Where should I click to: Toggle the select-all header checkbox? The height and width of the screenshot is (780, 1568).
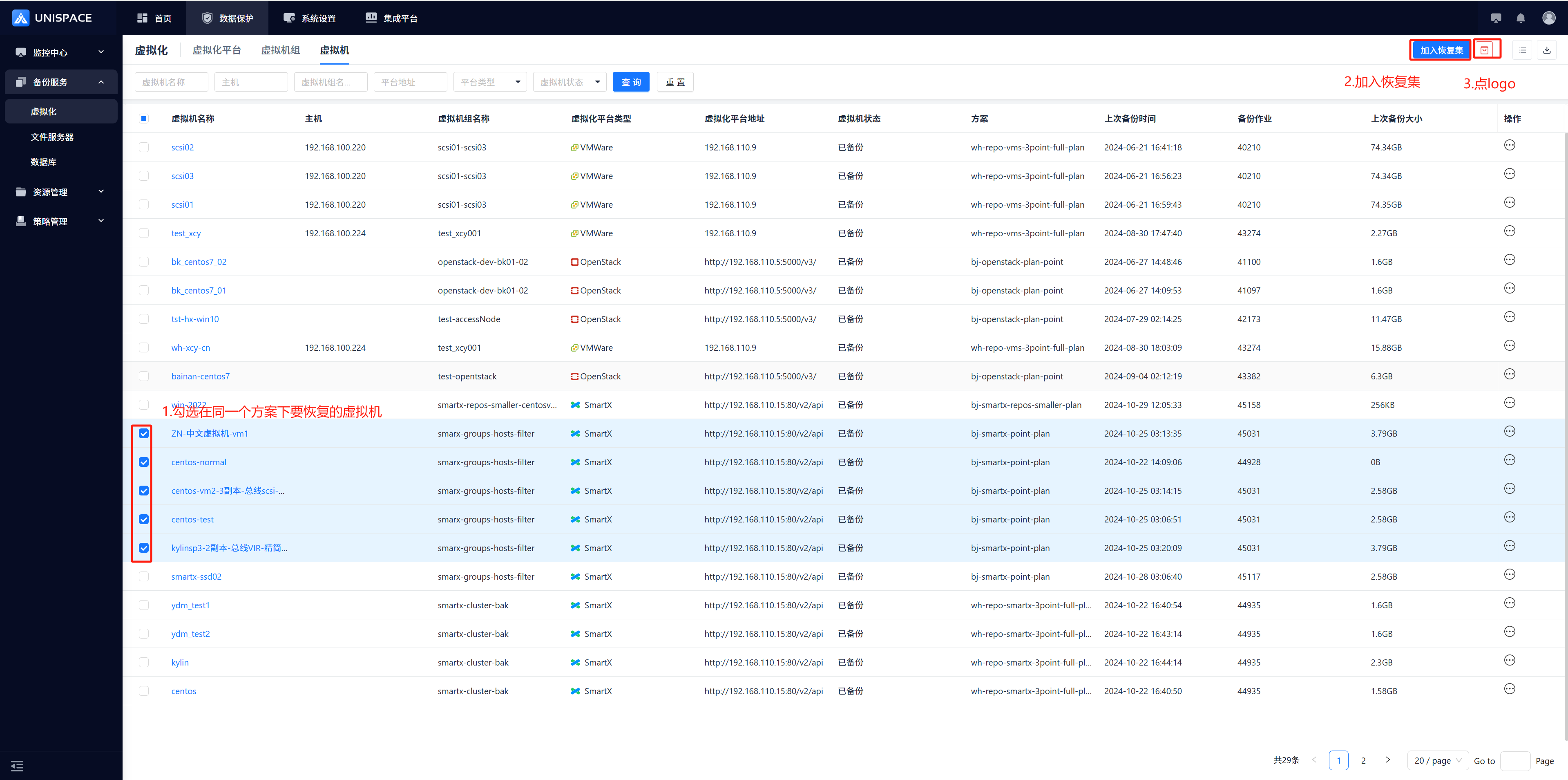coord(144,119)
